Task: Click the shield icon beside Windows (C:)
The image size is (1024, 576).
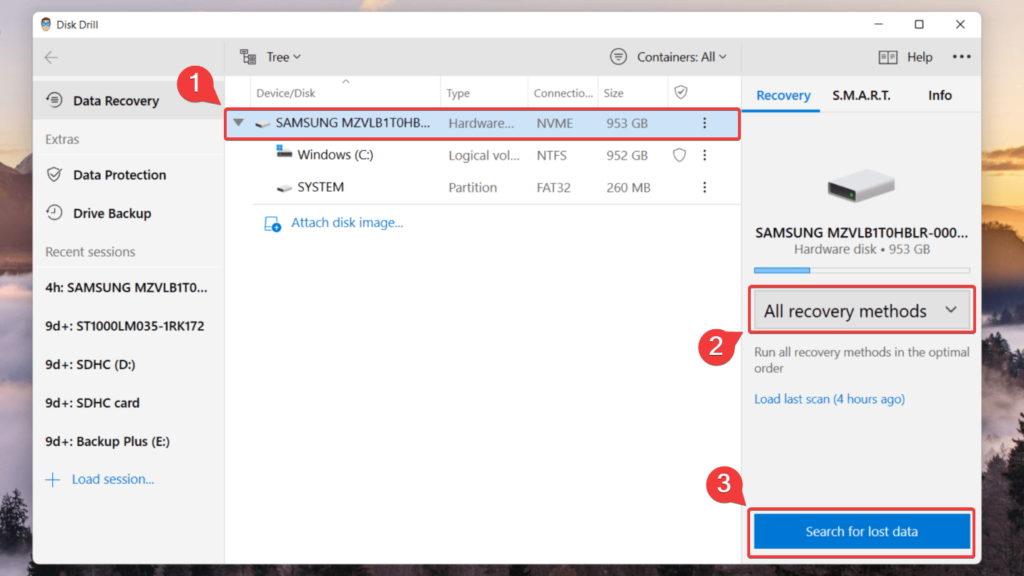Action: tap(679, 155)
